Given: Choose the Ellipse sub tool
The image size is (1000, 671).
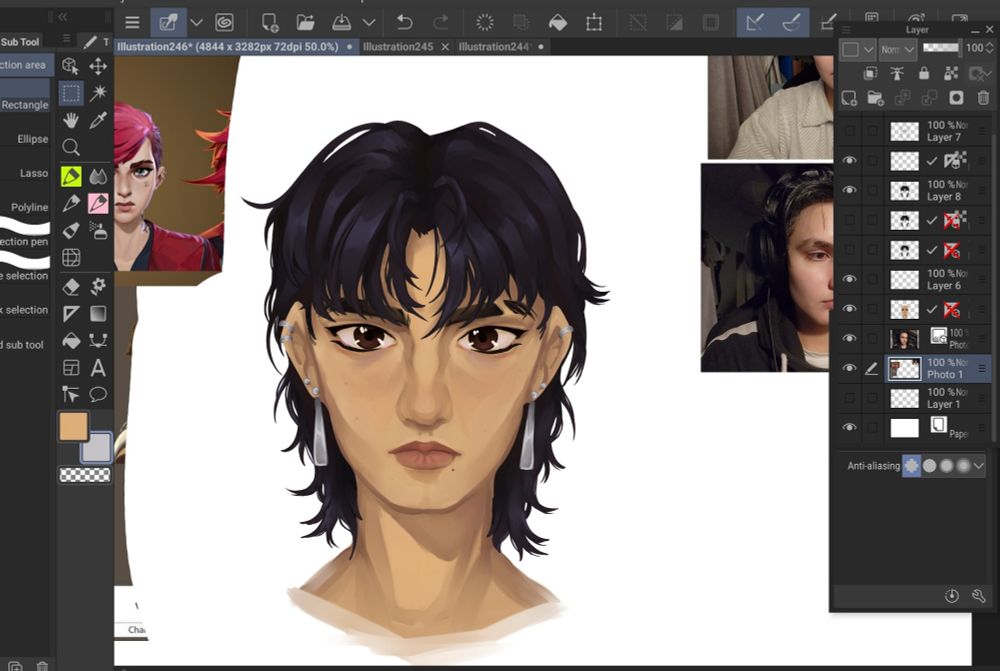Looking at the screenshot, I should (32, 139).
